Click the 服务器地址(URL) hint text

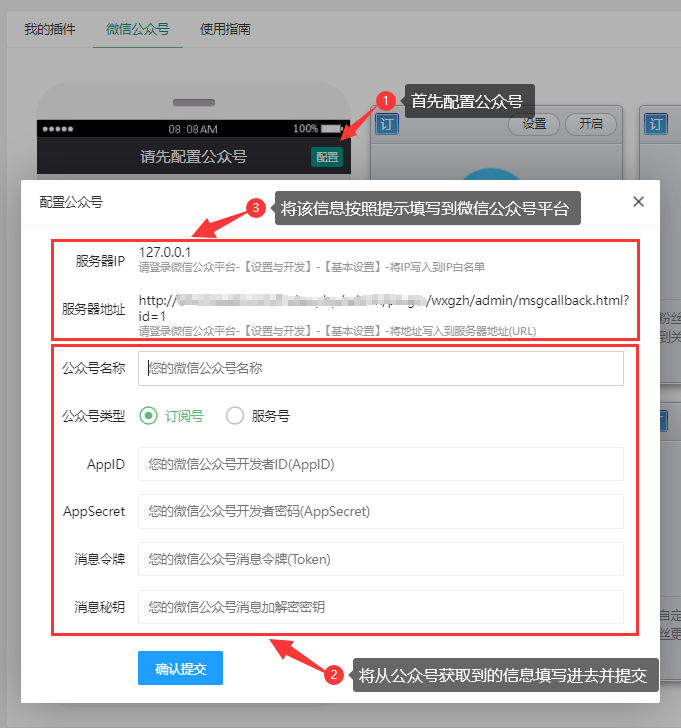337,331
